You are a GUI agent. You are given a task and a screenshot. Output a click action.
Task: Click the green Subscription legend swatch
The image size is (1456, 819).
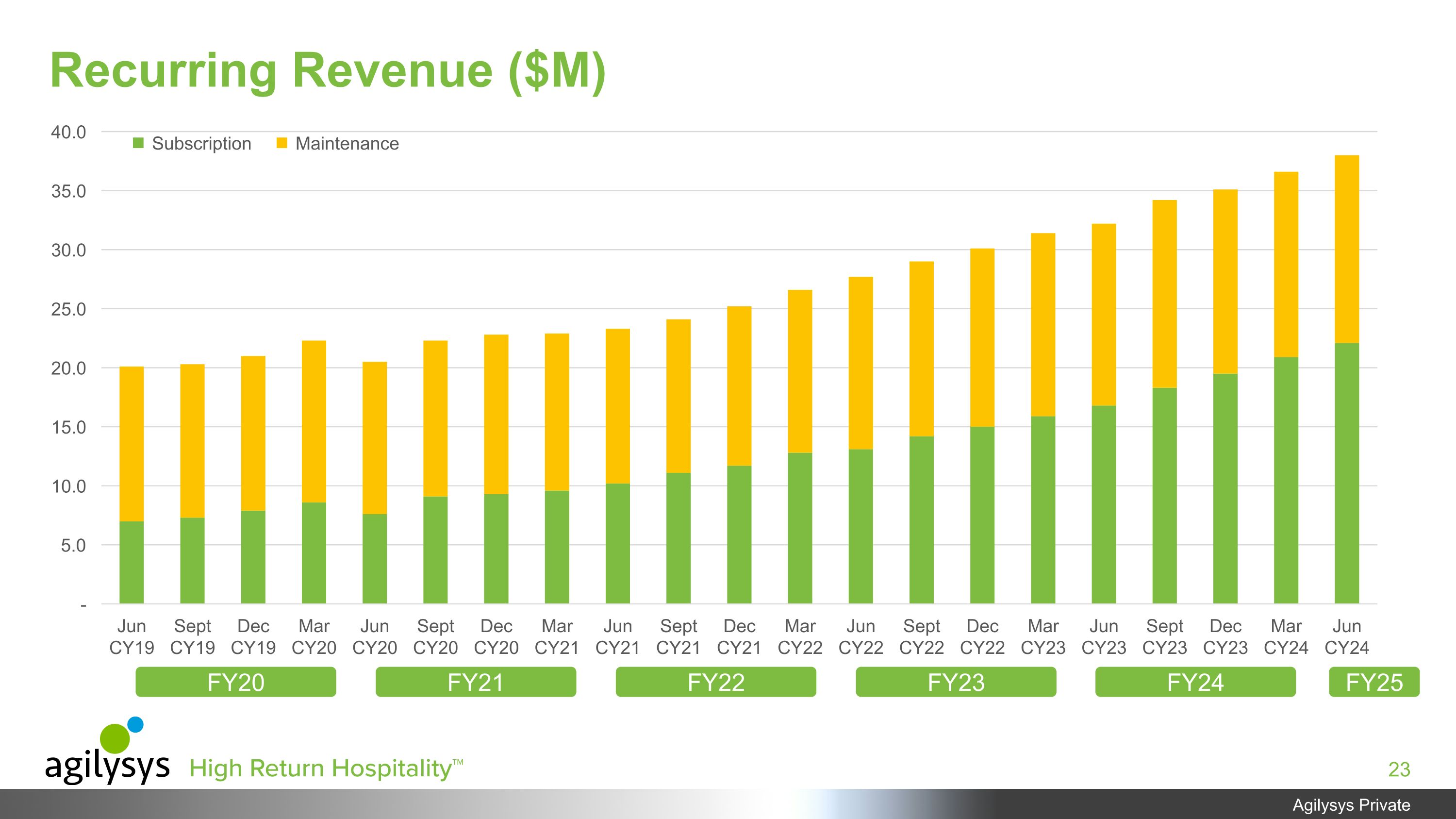[138, 143]
